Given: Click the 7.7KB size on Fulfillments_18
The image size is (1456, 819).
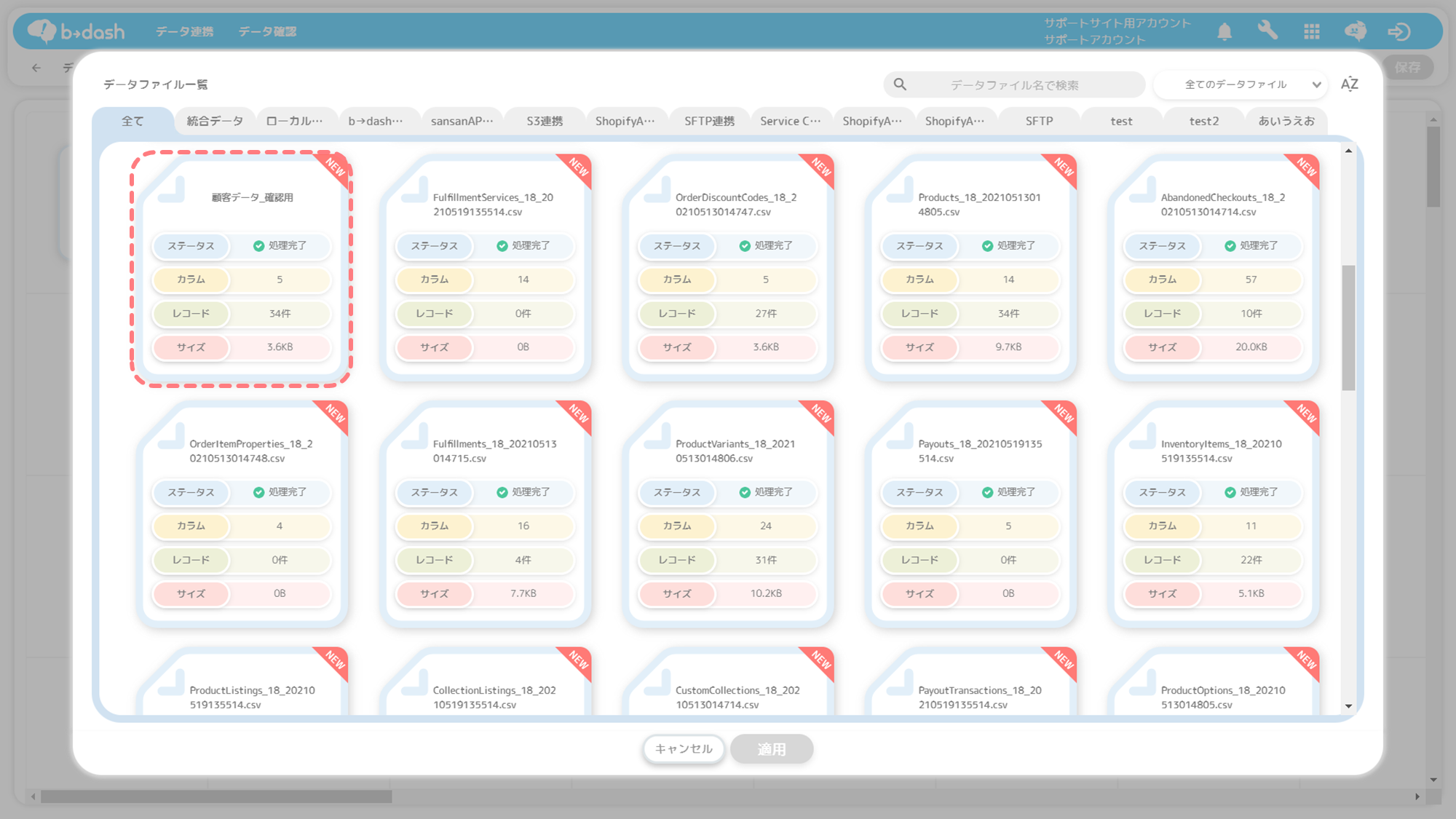Looking at the screenshot, I should 523,593.
